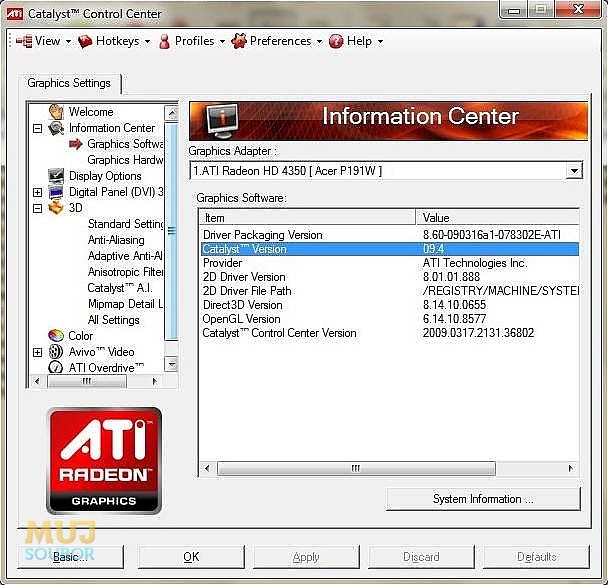Viewport: 608px width, 585px height.
Task: Open the Hotkeys dropdown arrow
Action: (148, 41)
